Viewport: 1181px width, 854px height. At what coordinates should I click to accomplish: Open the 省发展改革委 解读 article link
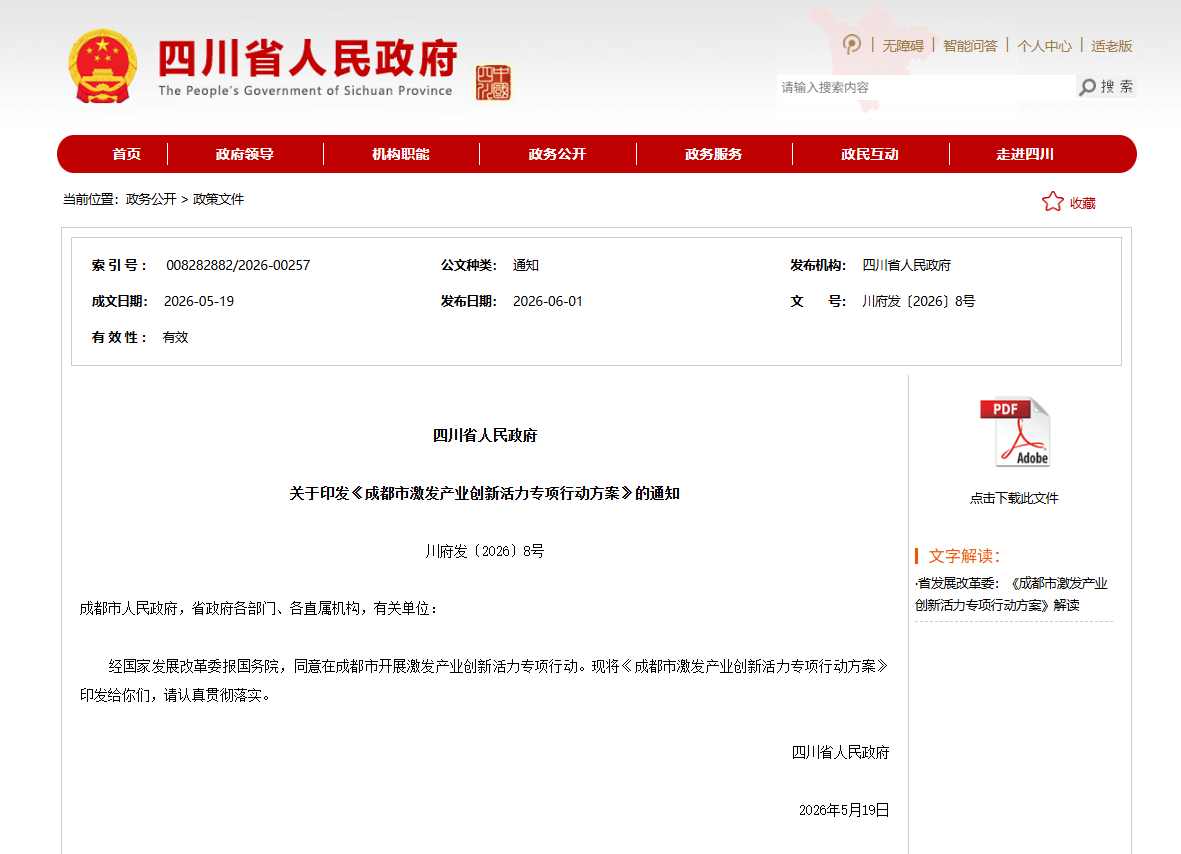1012,594
